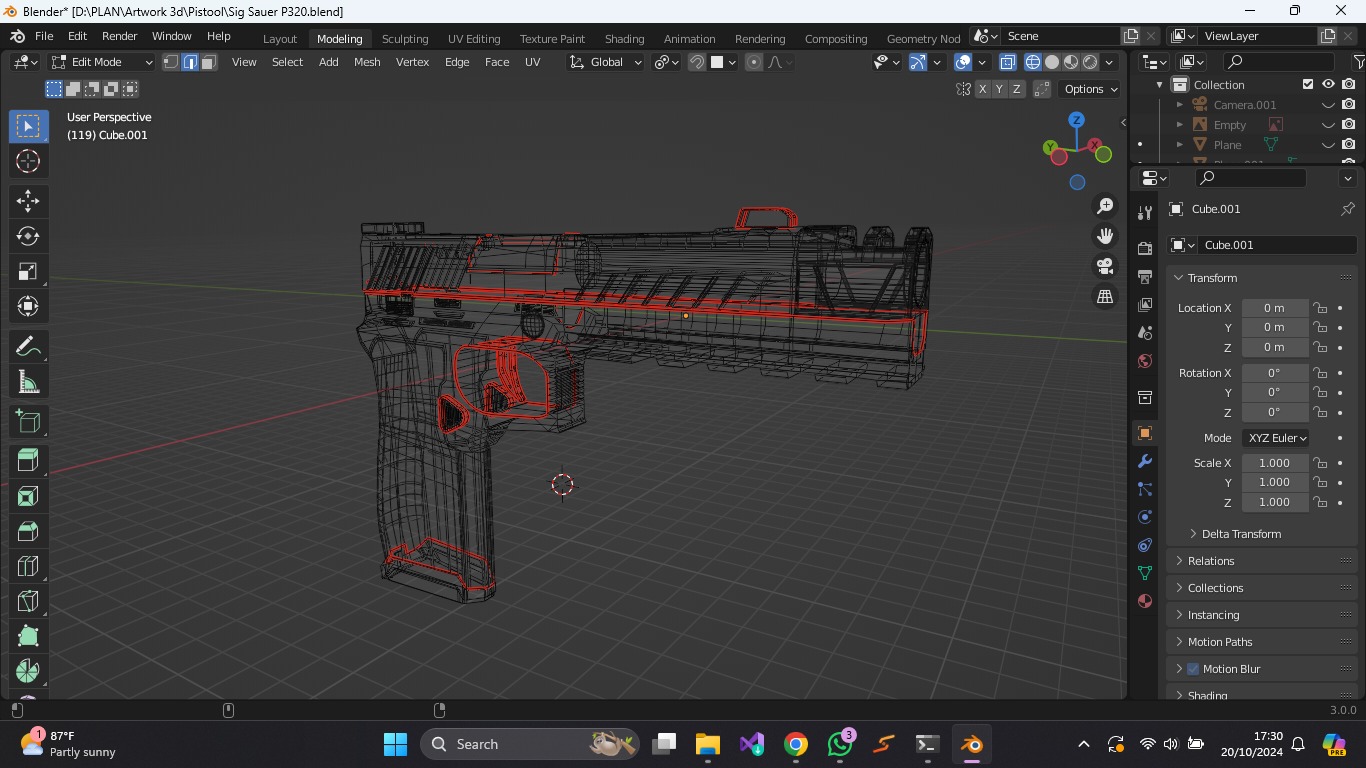Collapse the Transform panel
Image resolution: width=1366 pixels, height=768 pixels.
pyautogui.click(x=1212, y=278)
